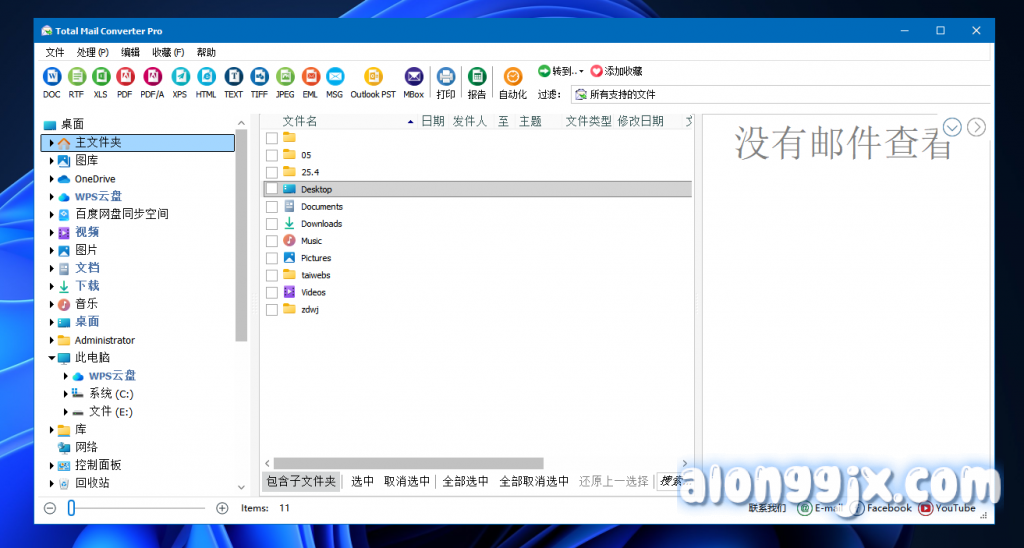The image size is (1024, 548).
Task: Click the DOC conversion icon
Action: coord(52,77)
